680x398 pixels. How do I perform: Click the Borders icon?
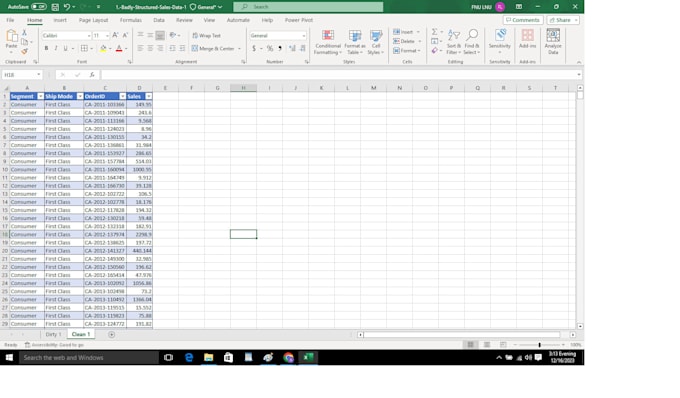(84, 48)
